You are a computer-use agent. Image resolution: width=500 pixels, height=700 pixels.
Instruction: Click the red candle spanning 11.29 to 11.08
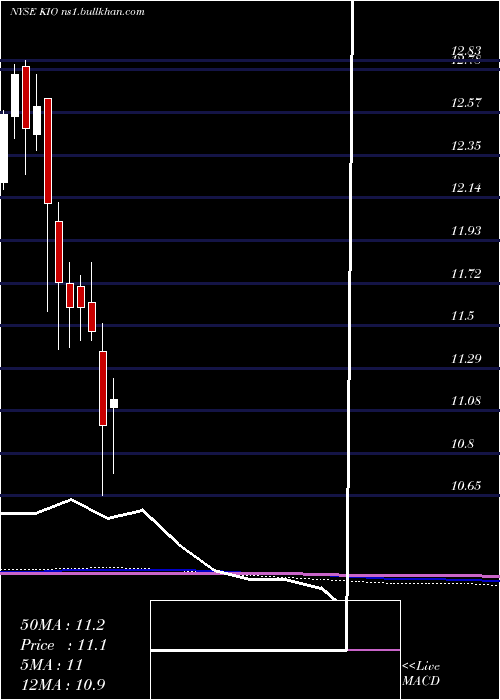click(x=103, y=388)
